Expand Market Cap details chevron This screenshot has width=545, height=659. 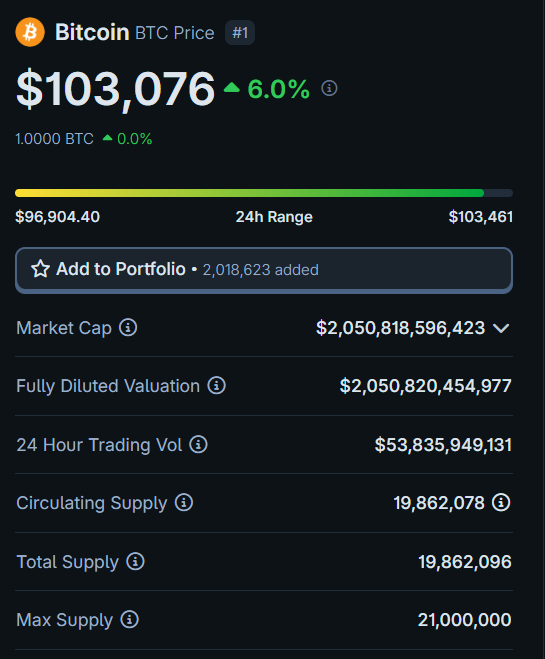pos(501,328)
